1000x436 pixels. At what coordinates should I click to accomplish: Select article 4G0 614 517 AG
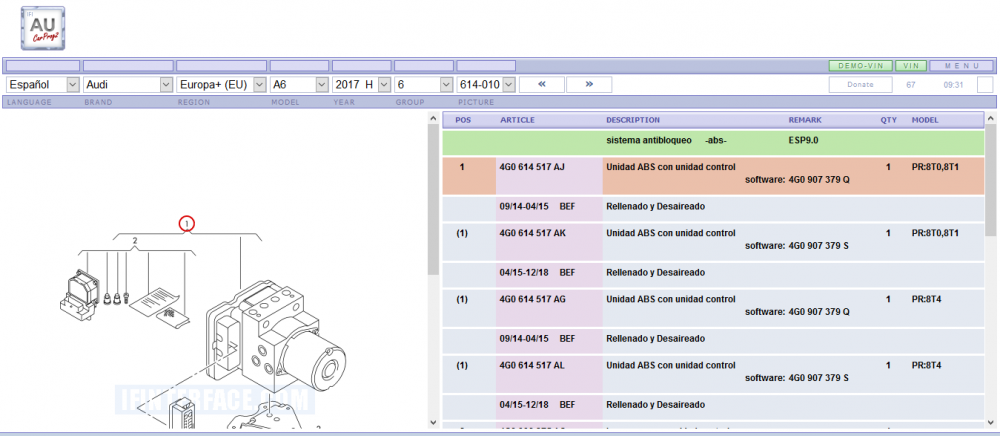point(533,299)
